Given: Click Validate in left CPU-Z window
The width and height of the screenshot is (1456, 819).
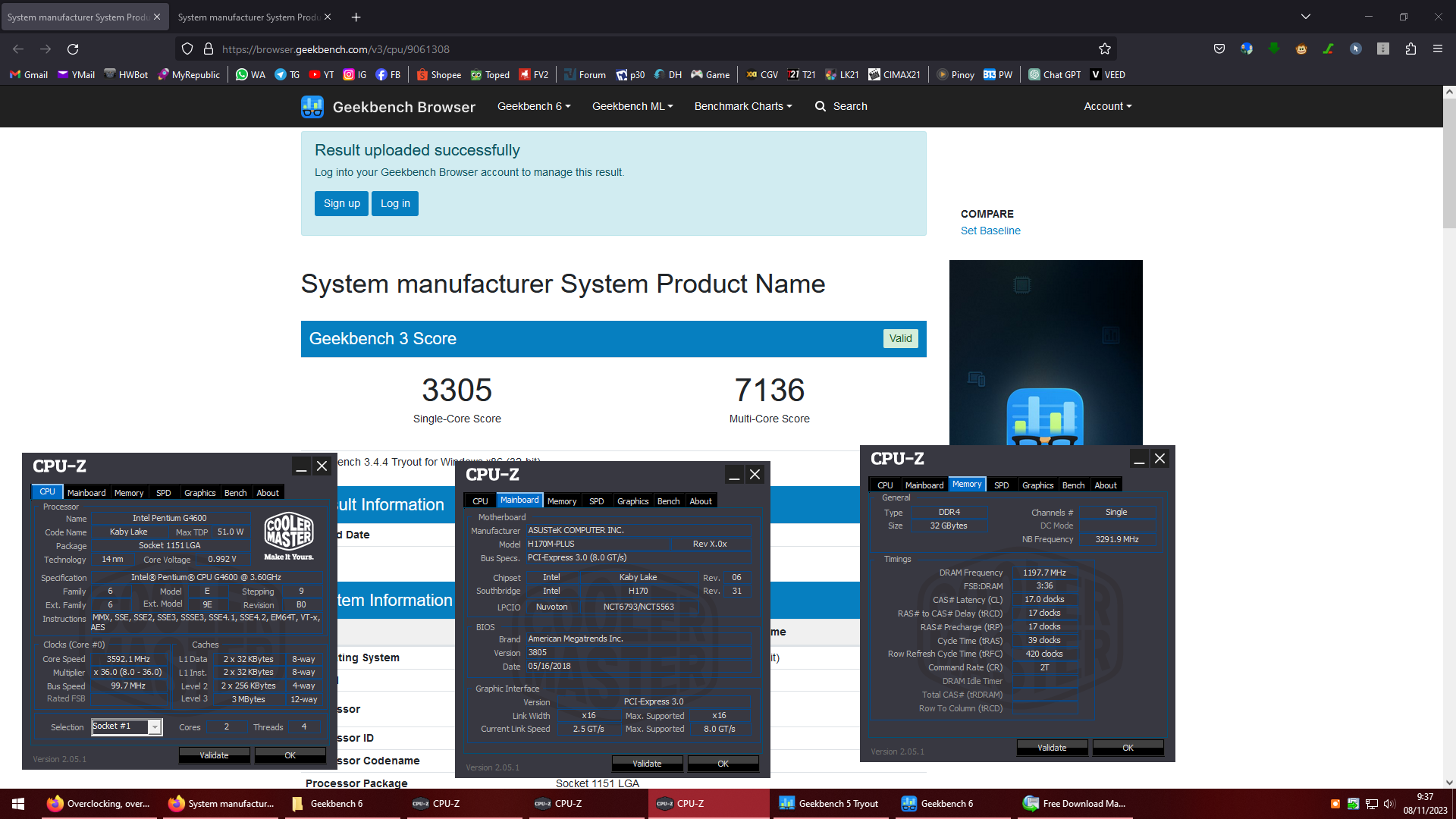Looking at the screenshot, I should pyautogui.click(x=214, y=755).
